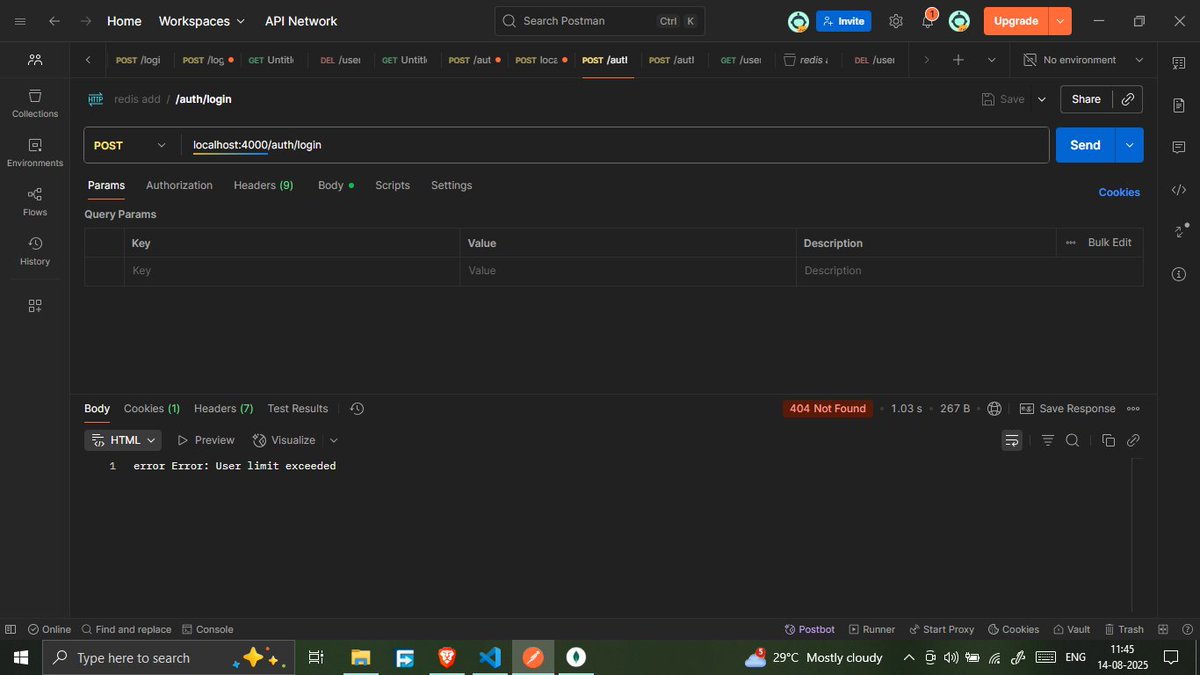This screenshot has width=1200, height=675.
Task: Click the link icon in response toolbar
Action: point(1133,440)
